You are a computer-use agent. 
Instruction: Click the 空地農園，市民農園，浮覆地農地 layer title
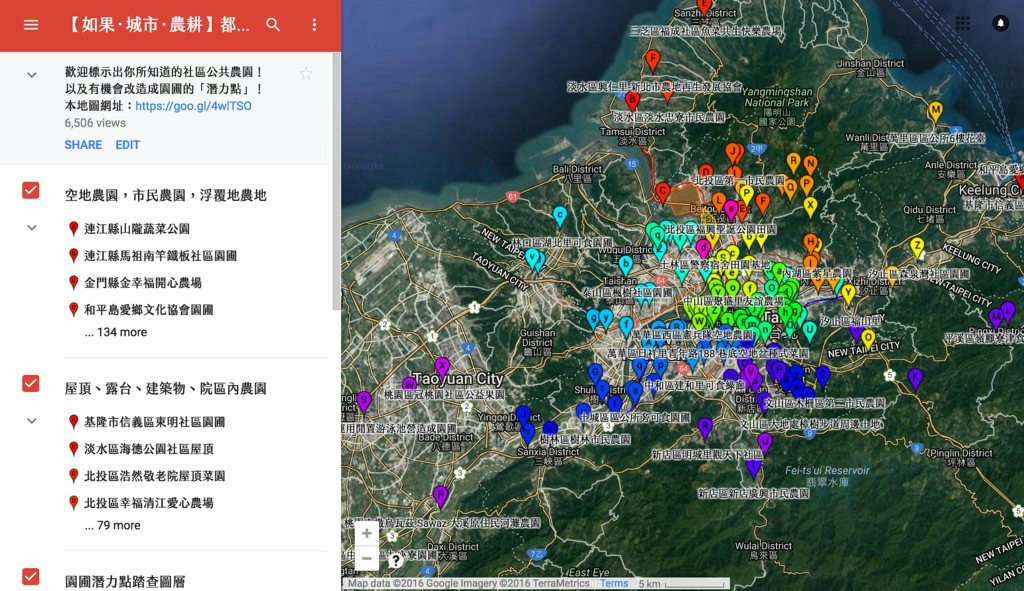click(x=165, y=195)
